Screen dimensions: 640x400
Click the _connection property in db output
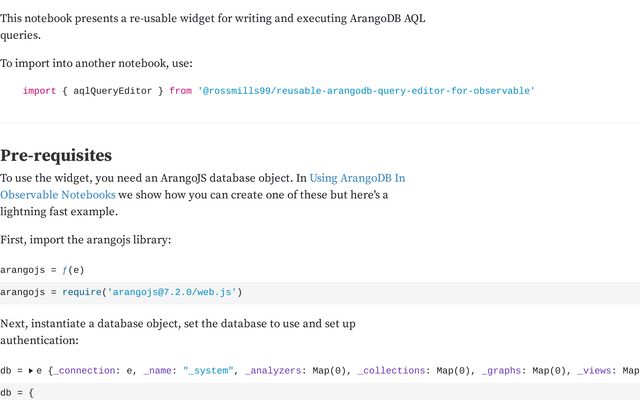84,371
